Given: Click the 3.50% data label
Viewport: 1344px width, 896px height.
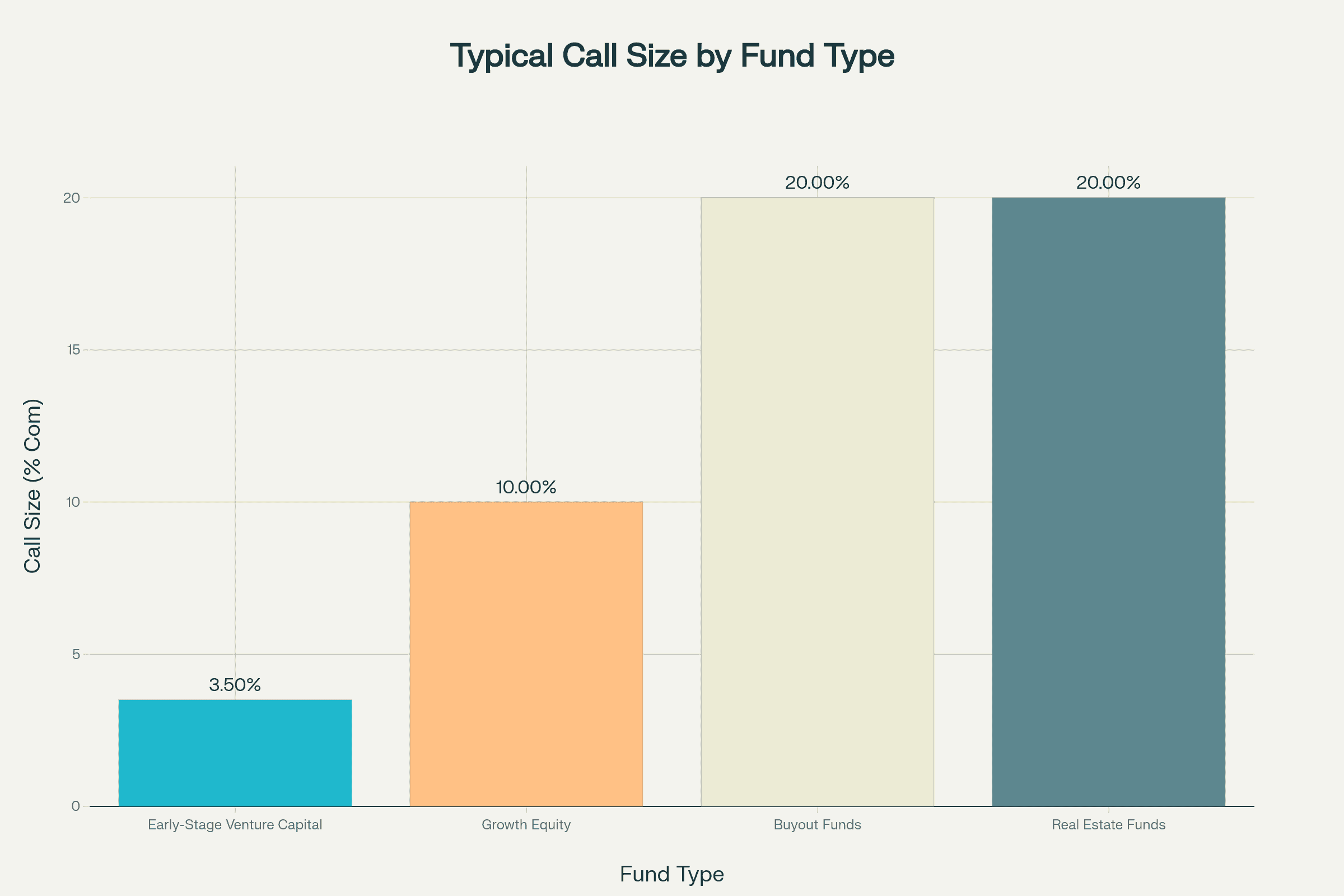Looking at the screenshot, I should (x=235, y=684).
